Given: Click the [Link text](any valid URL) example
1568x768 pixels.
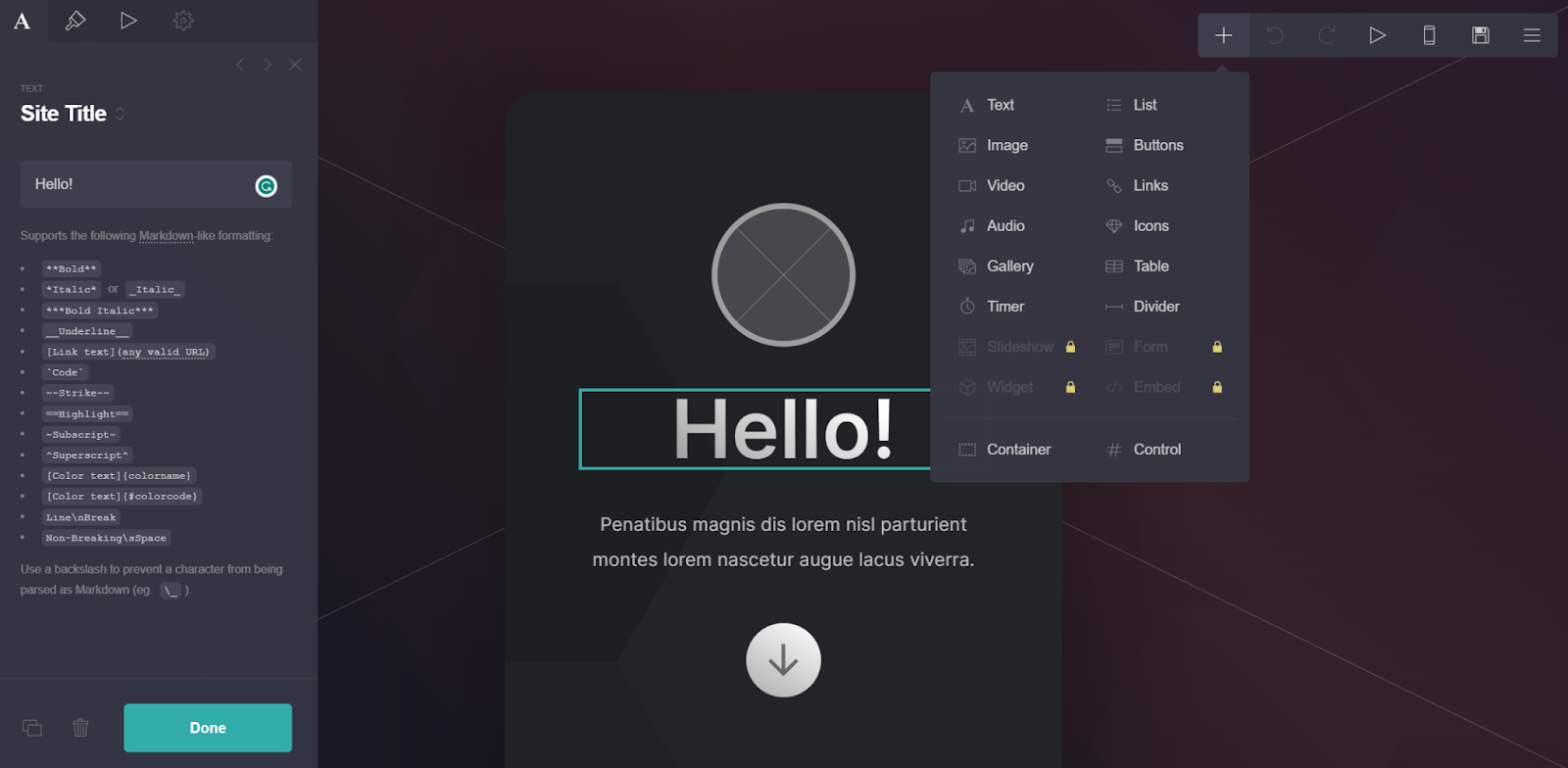Looking at the screenshot, I should (x=127, y=352).
